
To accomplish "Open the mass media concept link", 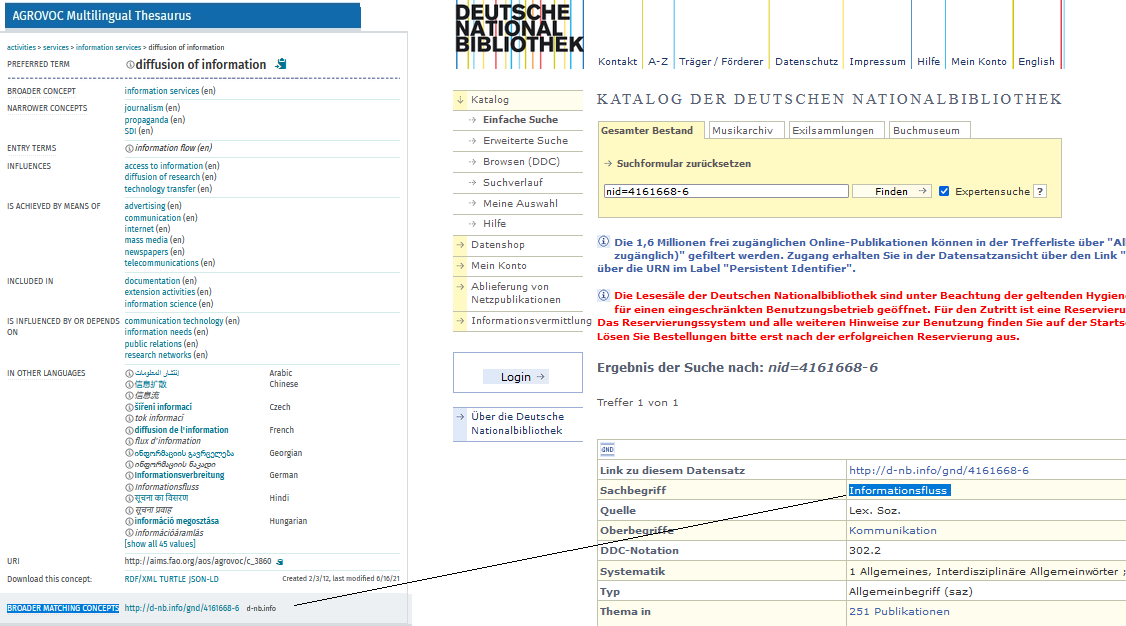I will [146, 240].
